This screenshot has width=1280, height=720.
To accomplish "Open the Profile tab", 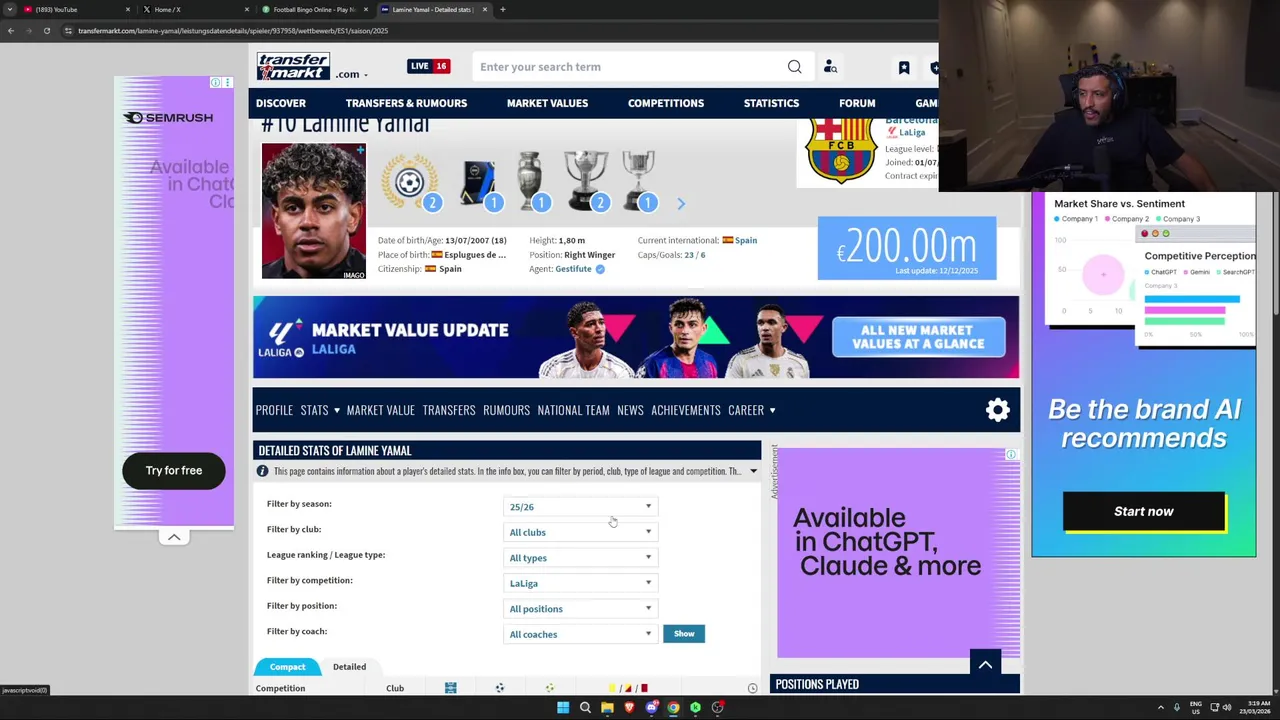I will pos(274,410).
